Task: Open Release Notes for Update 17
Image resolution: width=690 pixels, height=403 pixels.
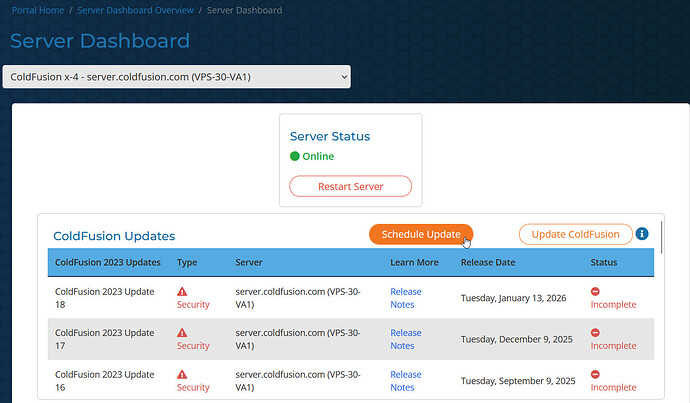Action: point(404,339)
